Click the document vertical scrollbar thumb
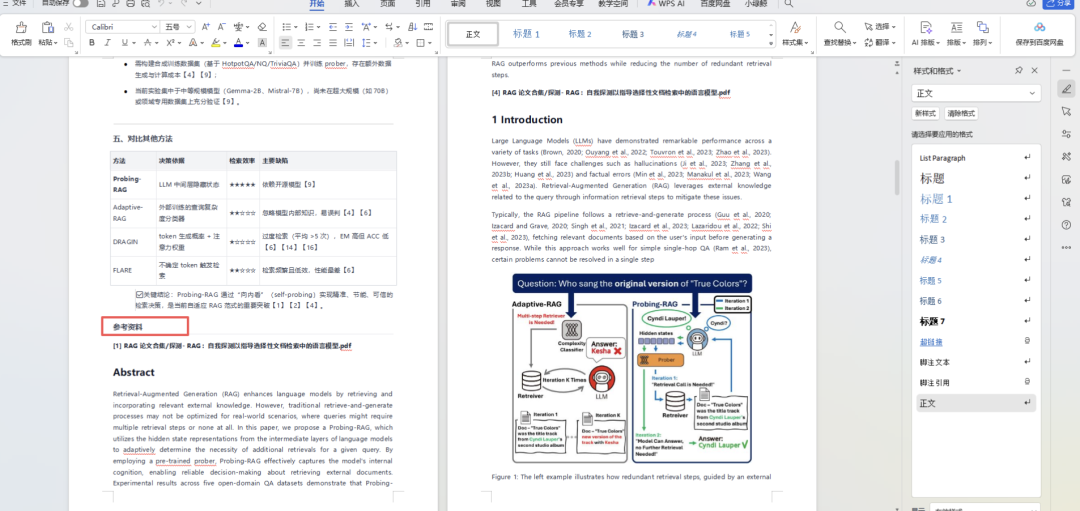 (896, 178)
